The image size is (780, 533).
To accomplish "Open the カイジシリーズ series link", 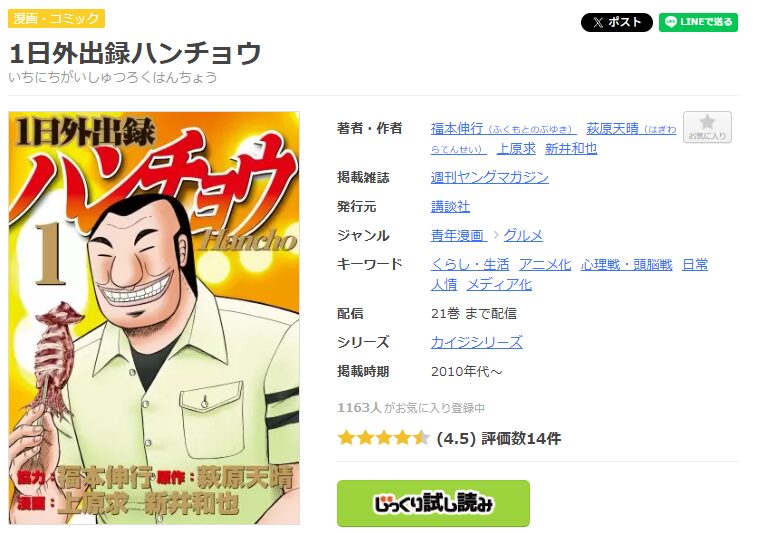I will (x=477, y=342).
